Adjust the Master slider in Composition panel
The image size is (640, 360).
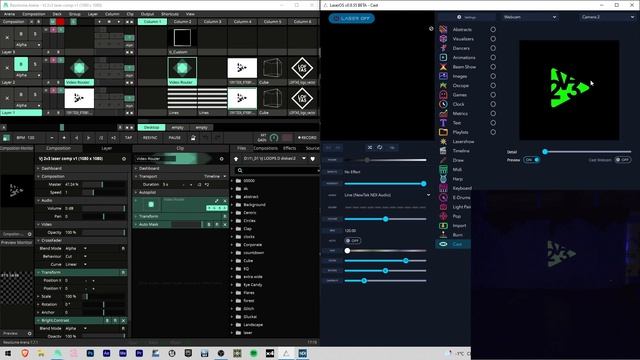point(104,184)
